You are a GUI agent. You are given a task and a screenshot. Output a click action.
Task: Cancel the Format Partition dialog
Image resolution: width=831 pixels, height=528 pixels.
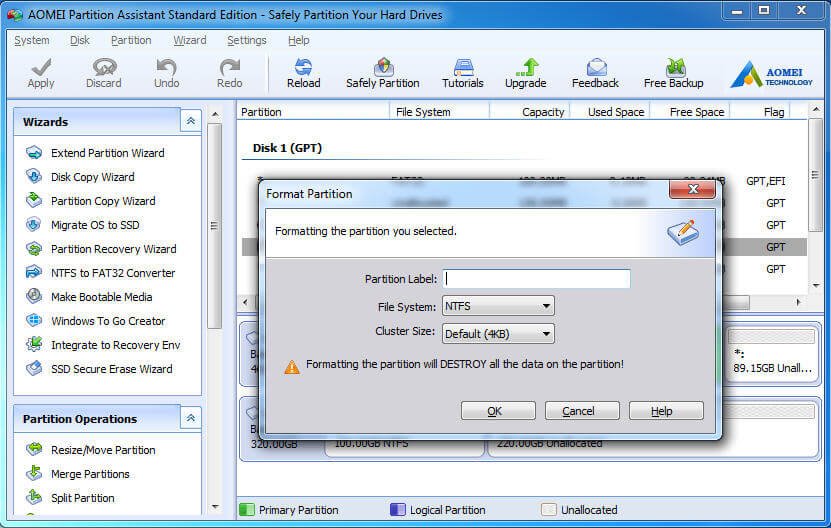582,411
